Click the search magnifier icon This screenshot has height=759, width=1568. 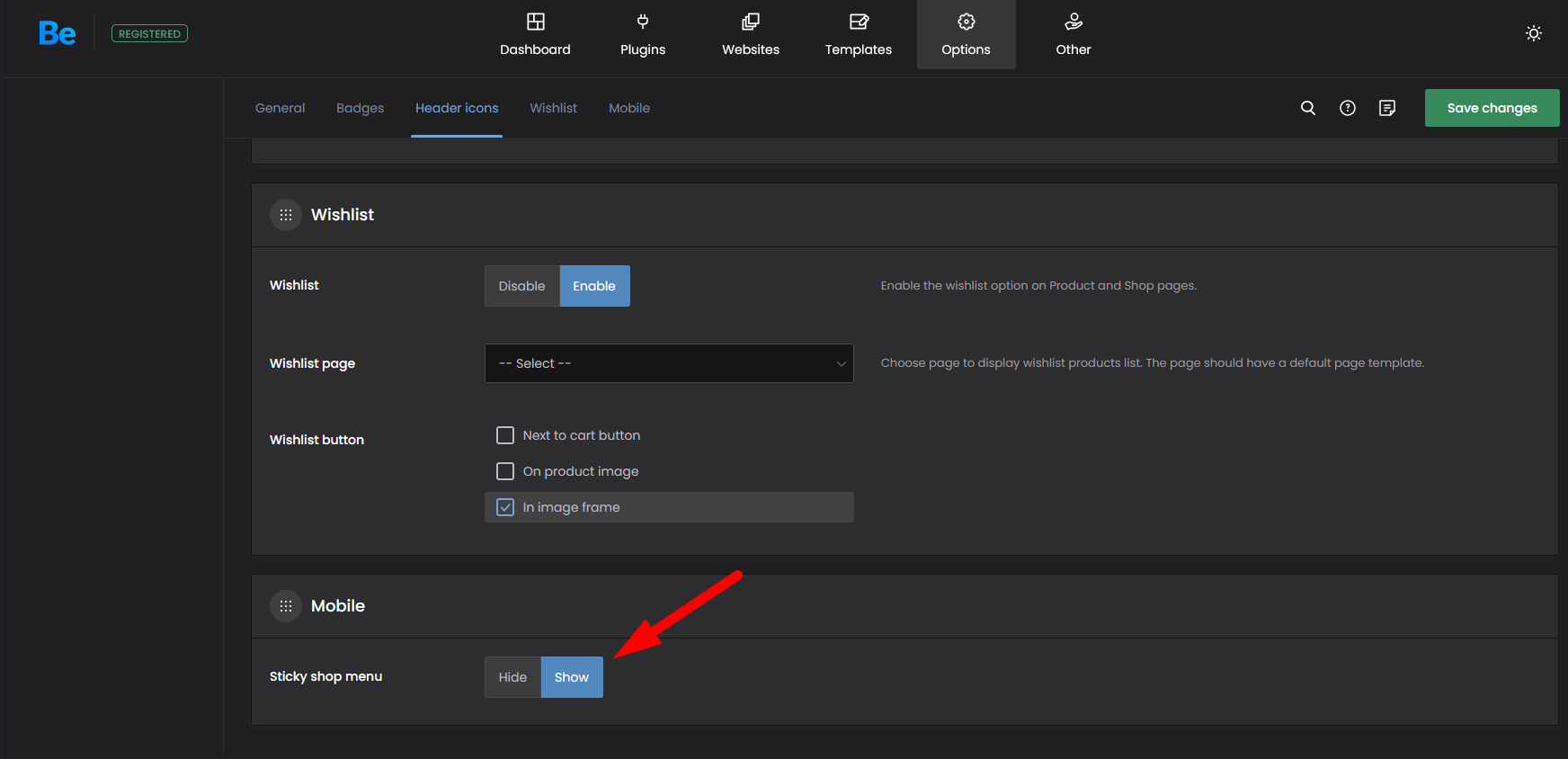pyautogui.click(x=1308, y=108)
